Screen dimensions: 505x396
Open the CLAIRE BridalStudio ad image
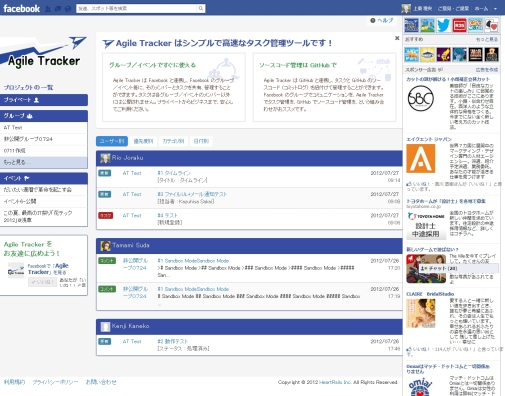pyautogui.click(x=421, y=313)
